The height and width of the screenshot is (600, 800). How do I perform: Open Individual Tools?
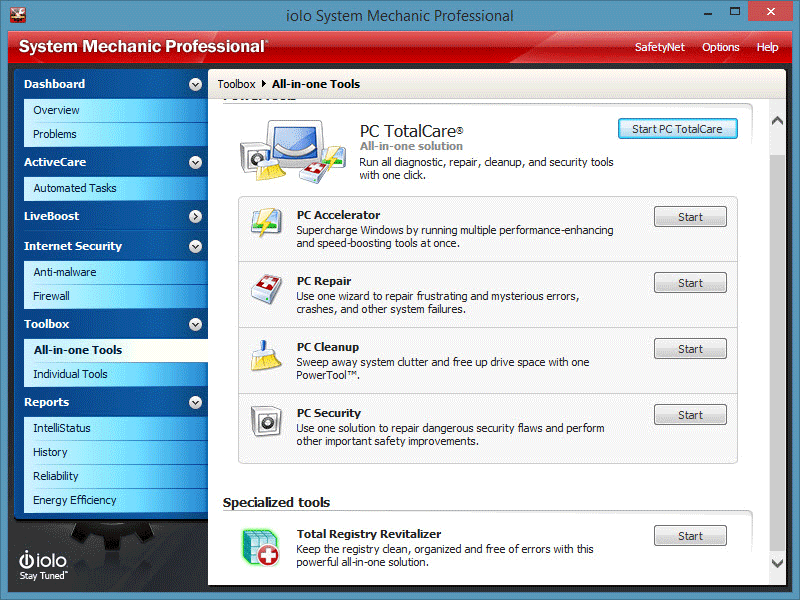116,374
